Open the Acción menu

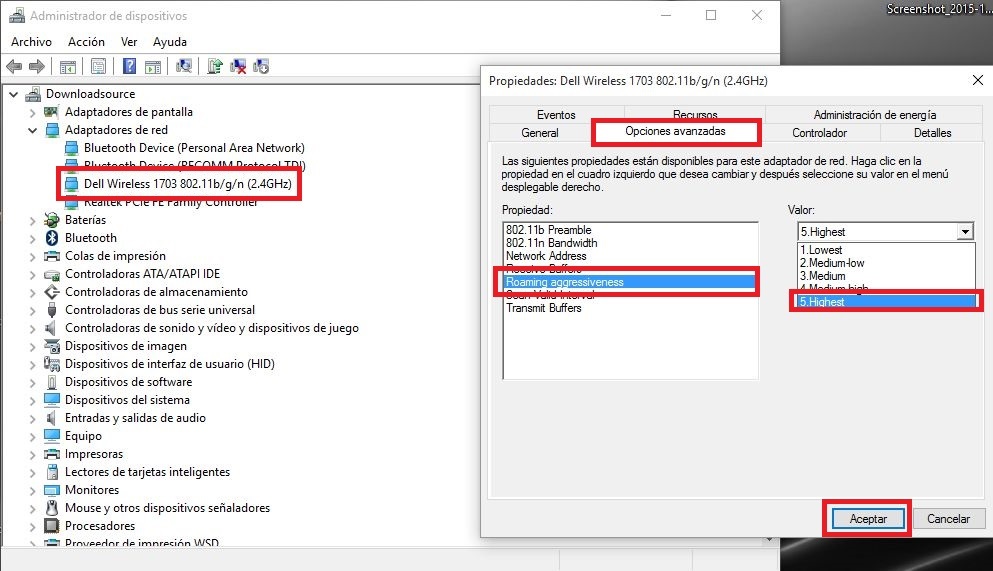coord(86,42)
